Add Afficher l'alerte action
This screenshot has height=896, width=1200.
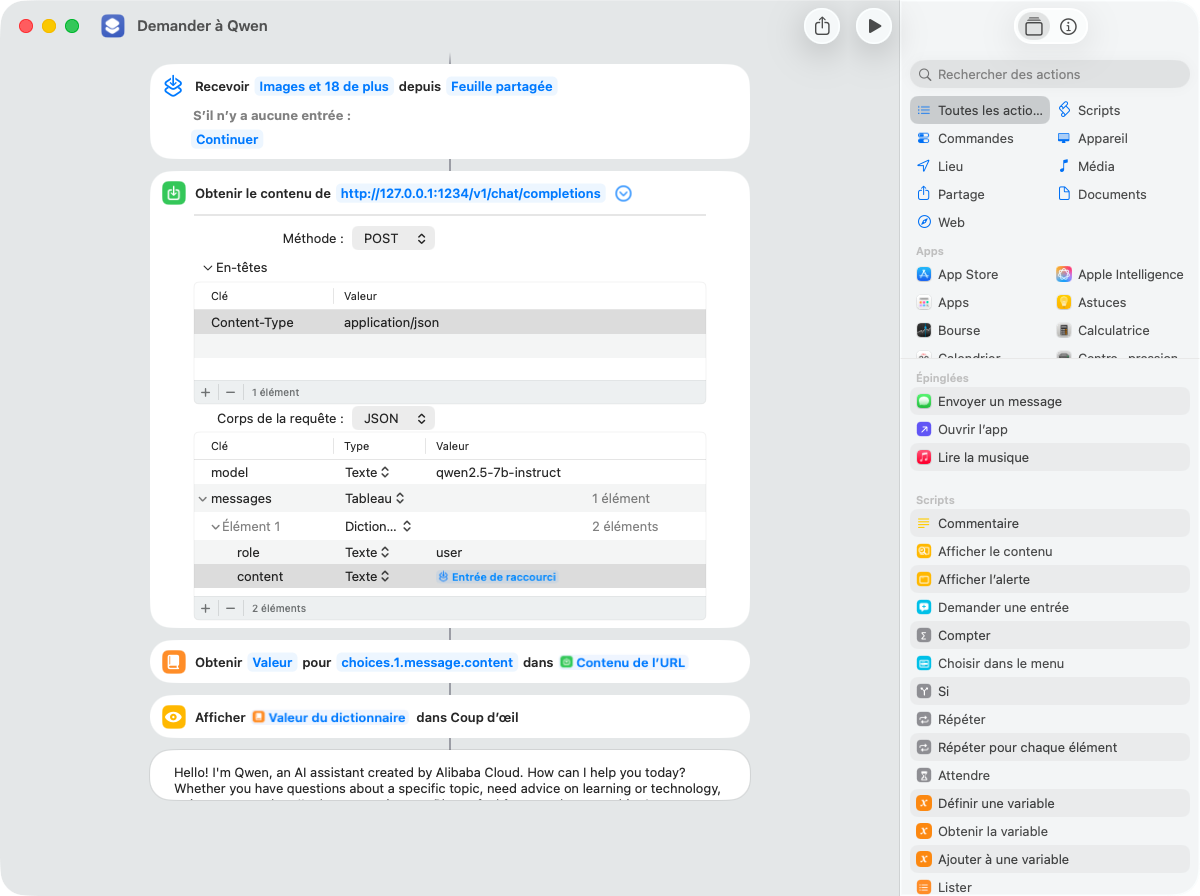[1050, 579]
